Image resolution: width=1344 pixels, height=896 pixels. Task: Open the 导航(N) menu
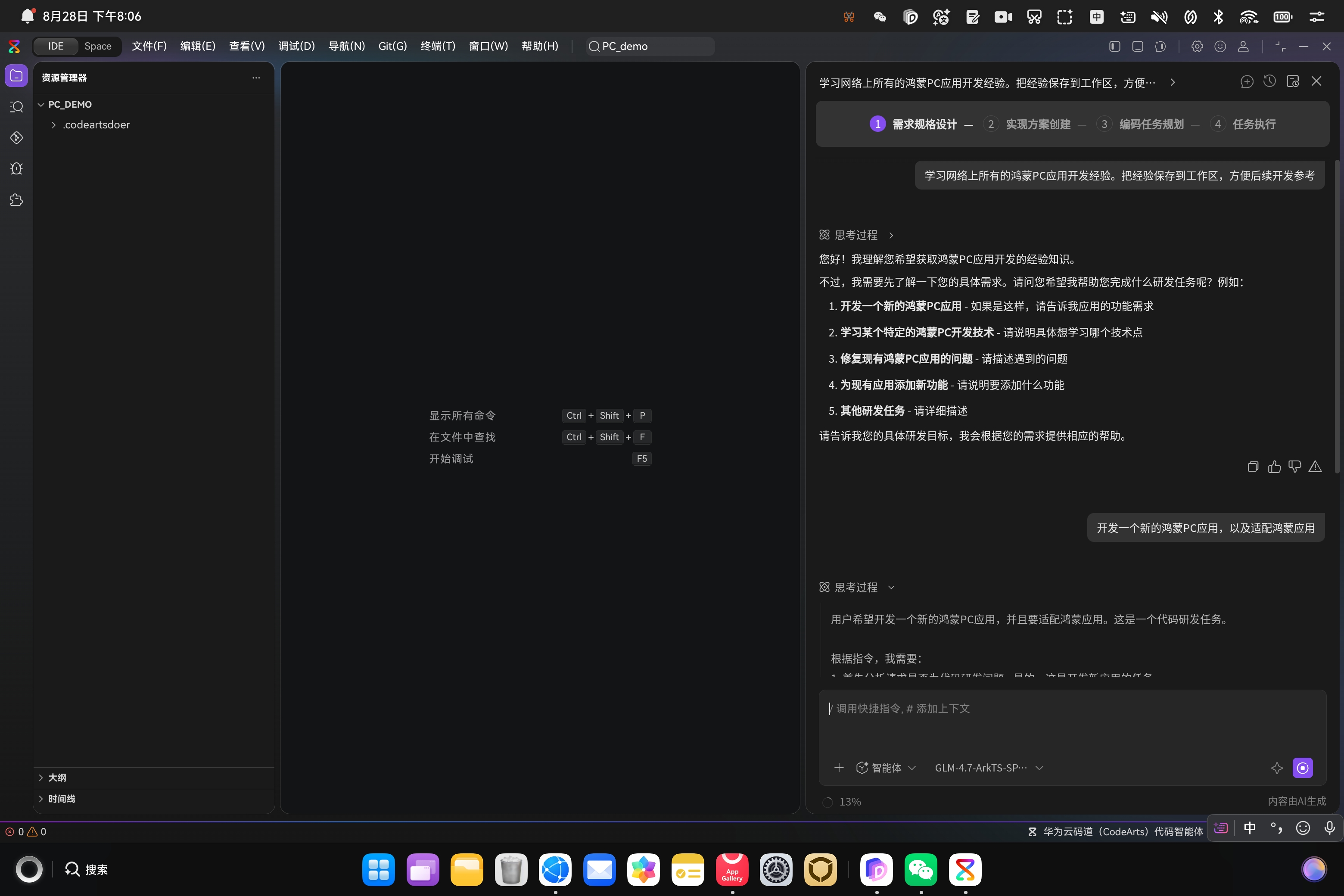(x=347, y=46)
